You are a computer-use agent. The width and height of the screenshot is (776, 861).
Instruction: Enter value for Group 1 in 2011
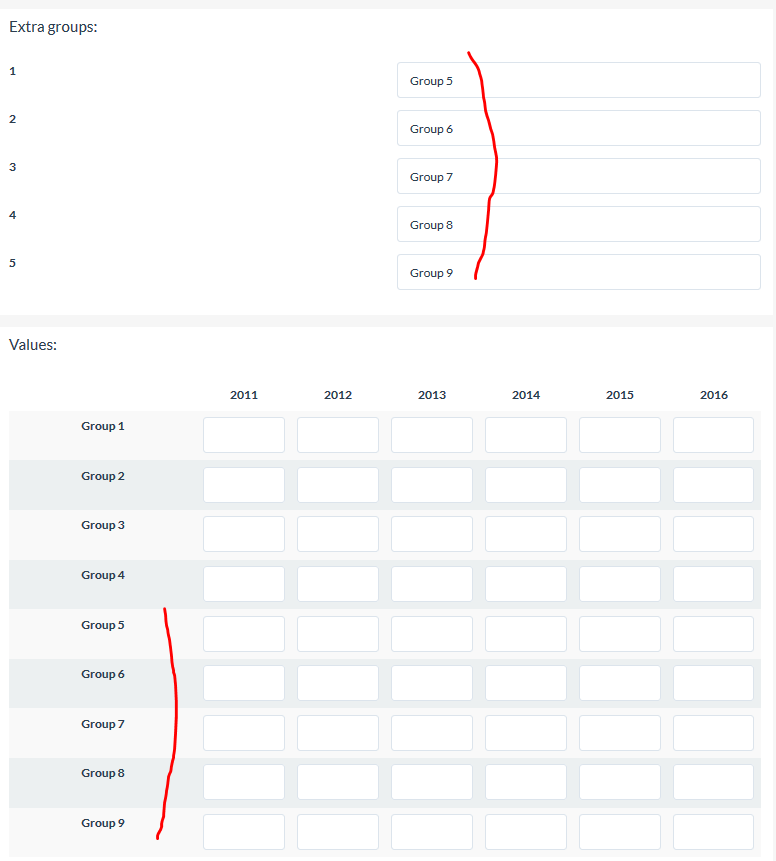point(244,435)
